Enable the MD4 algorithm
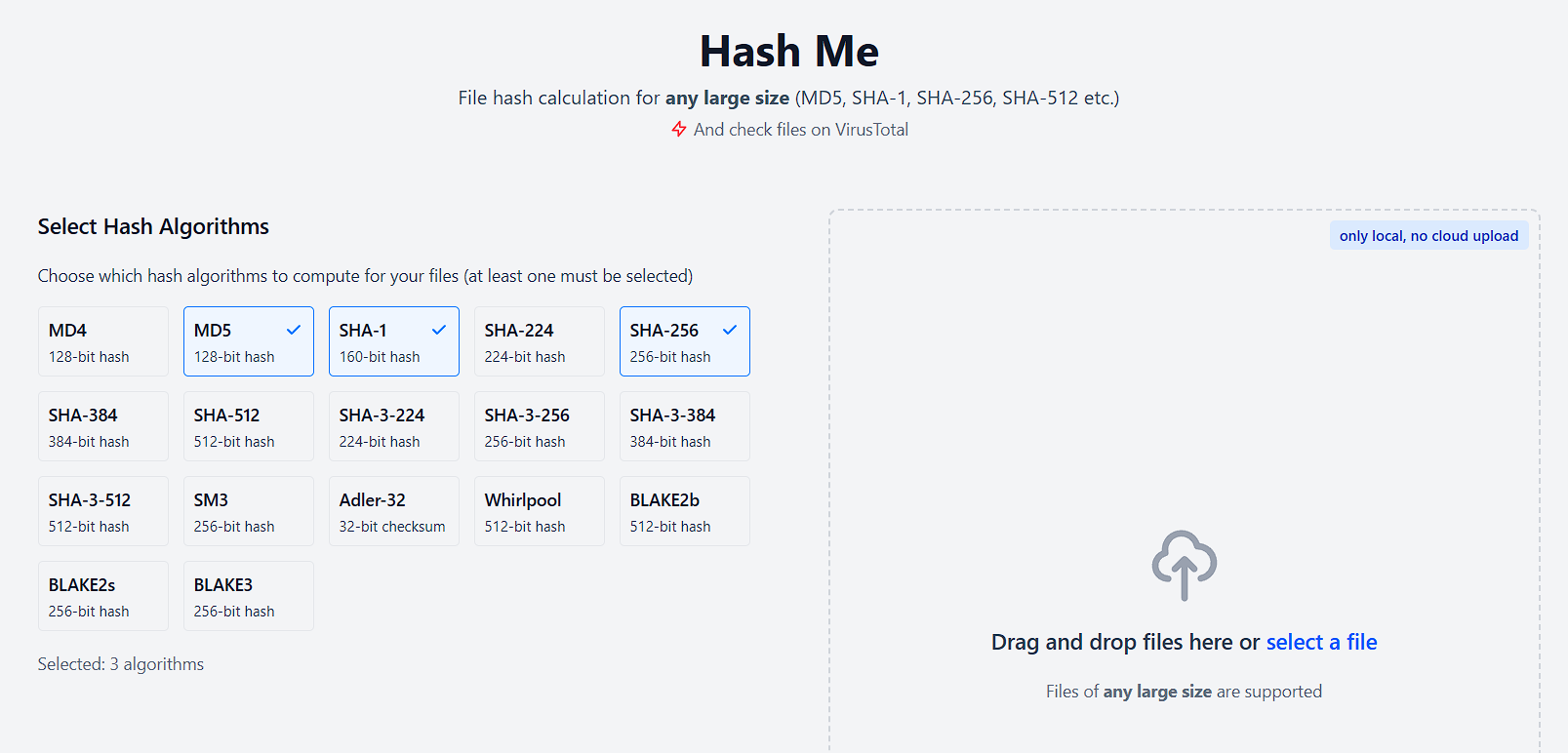The height and width of the screenshot is (753, 1568). click(x=102, y=340)
